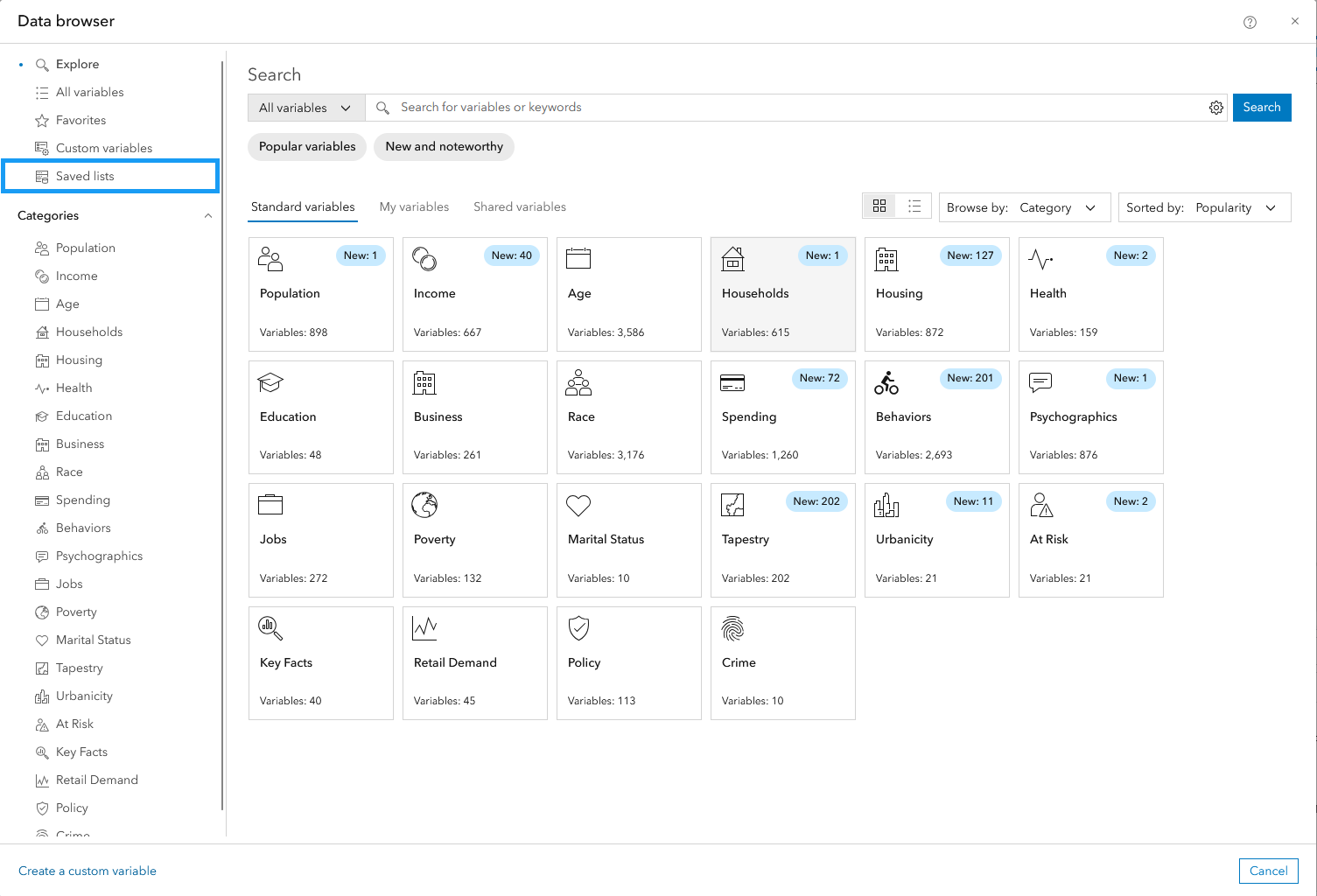Open the All variables search scope dropdown

click(x=305, y=107)
